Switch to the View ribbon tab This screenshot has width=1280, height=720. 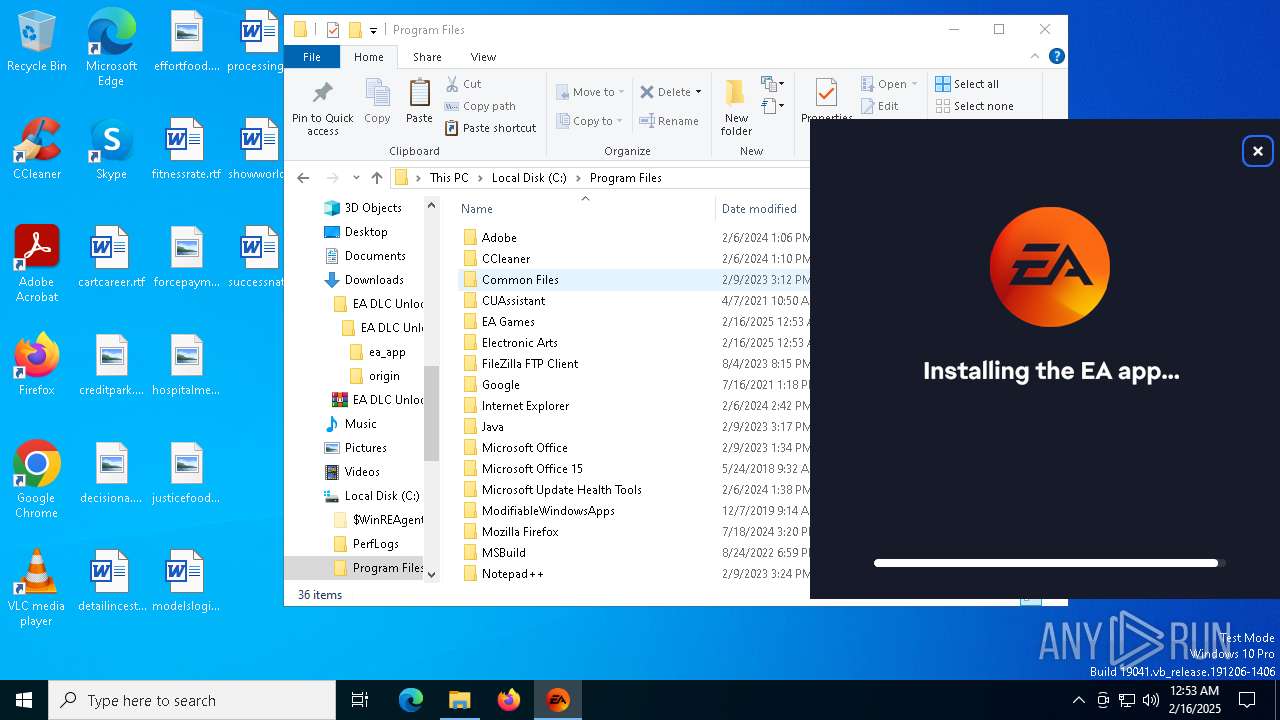[483, 57]
